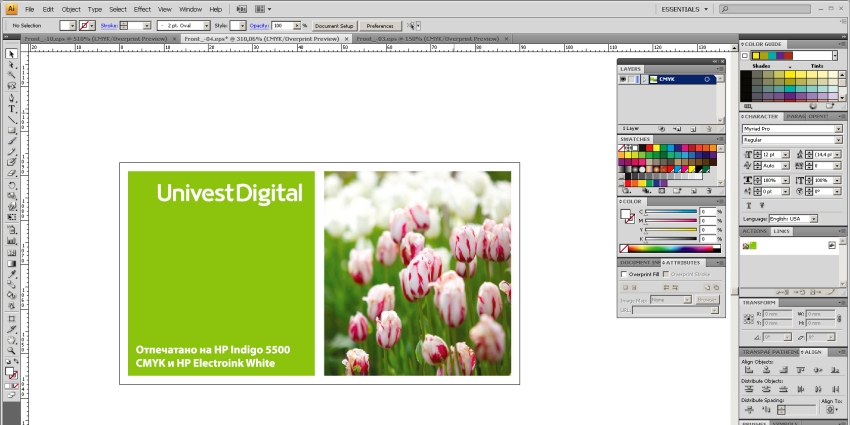850x425 pixels.
Task: Open the ESSENTIALS workspace switcher
Action: coord(684,9)
